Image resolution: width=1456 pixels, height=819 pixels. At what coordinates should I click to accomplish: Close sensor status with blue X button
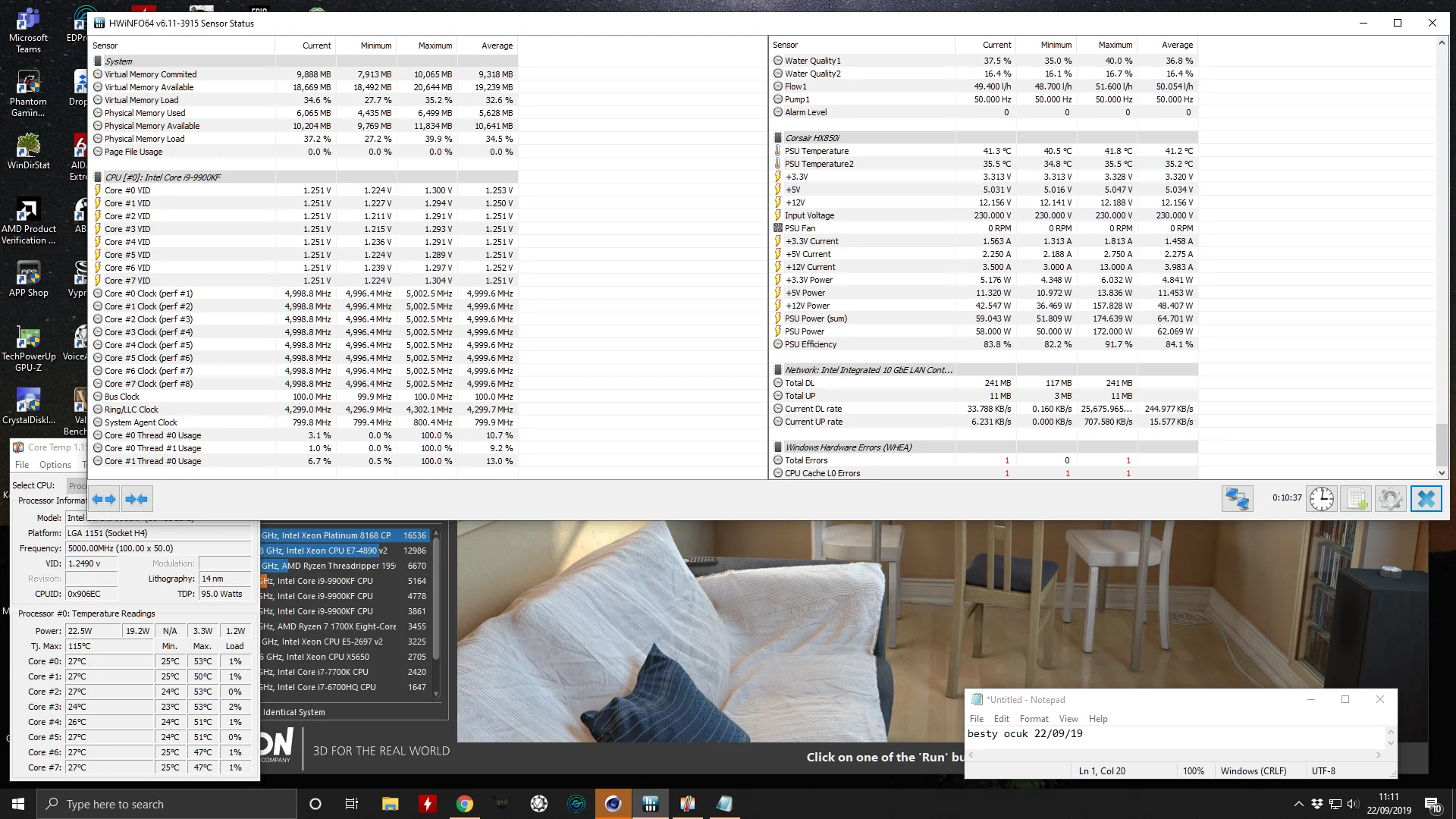tap(1426, 499)
